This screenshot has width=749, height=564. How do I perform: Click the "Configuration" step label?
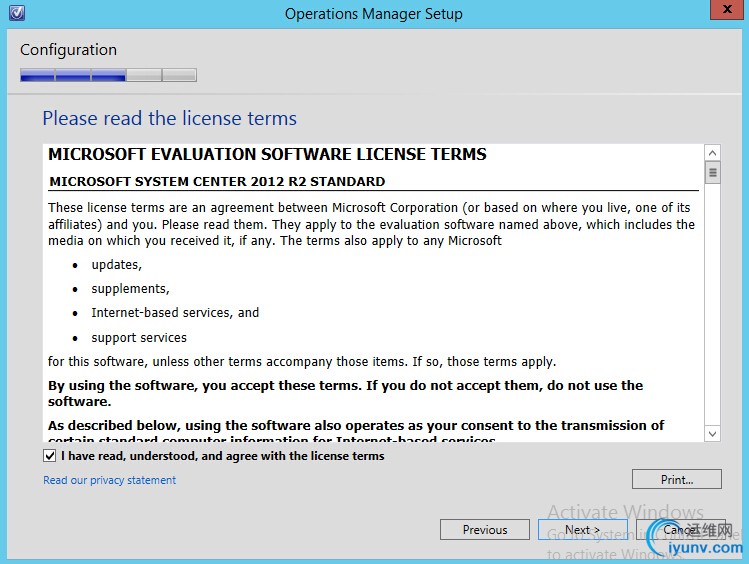[68, 50]
